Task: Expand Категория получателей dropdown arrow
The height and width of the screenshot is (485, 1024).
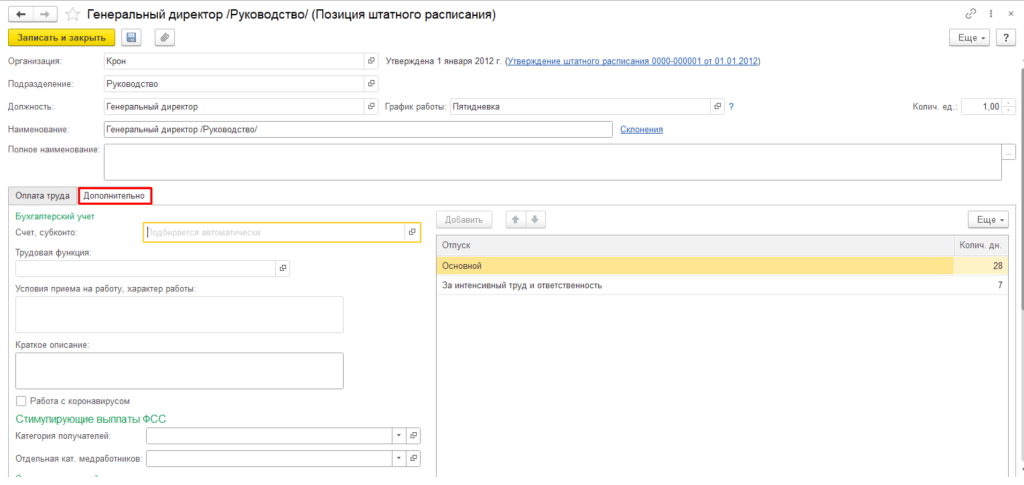Action: pyautogui.click(x=399, y=435)
